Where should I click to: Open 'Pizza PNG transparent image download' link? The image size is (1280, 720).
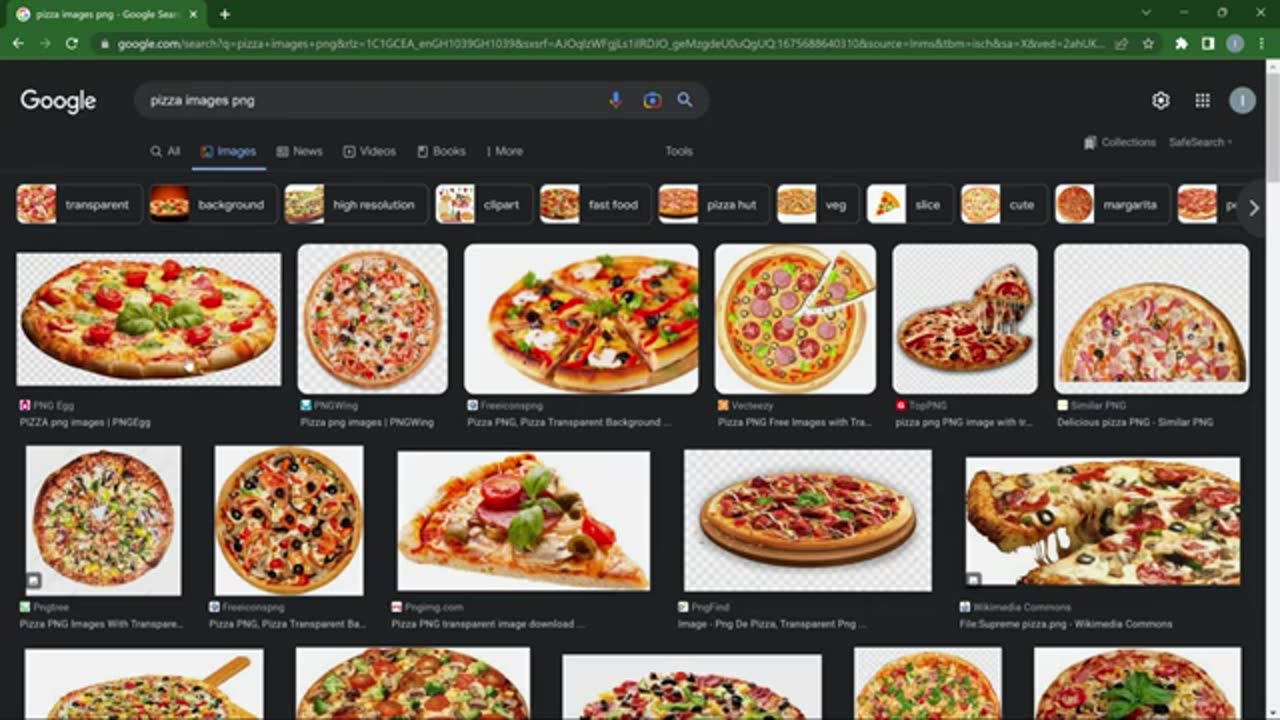coord(487,624)
